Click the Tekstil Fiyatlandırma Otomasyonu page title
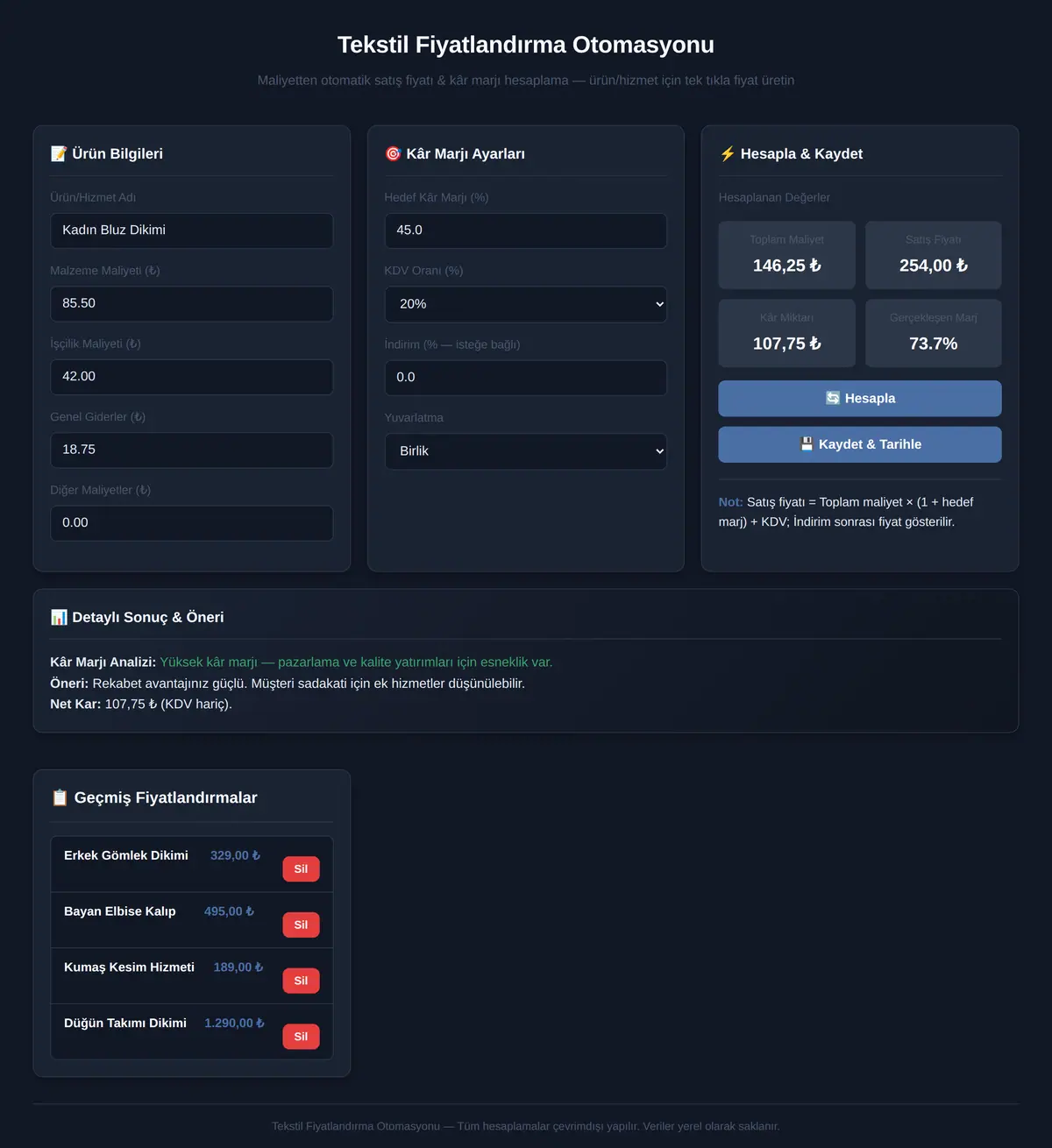Viewport: 1052px width, 1148px height. point(526,45)
